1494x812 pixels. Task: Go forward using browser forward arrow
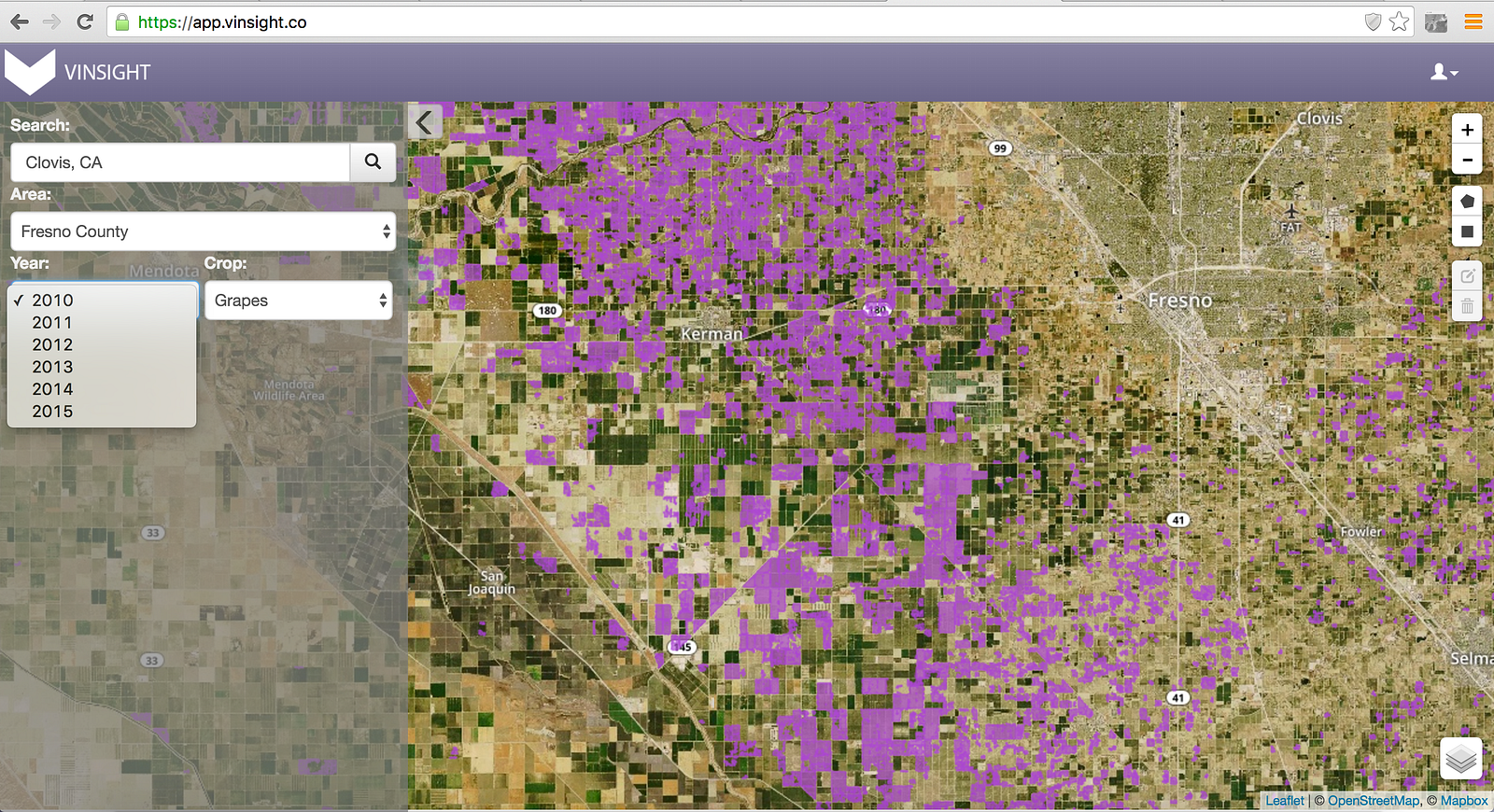coord(51,21)
